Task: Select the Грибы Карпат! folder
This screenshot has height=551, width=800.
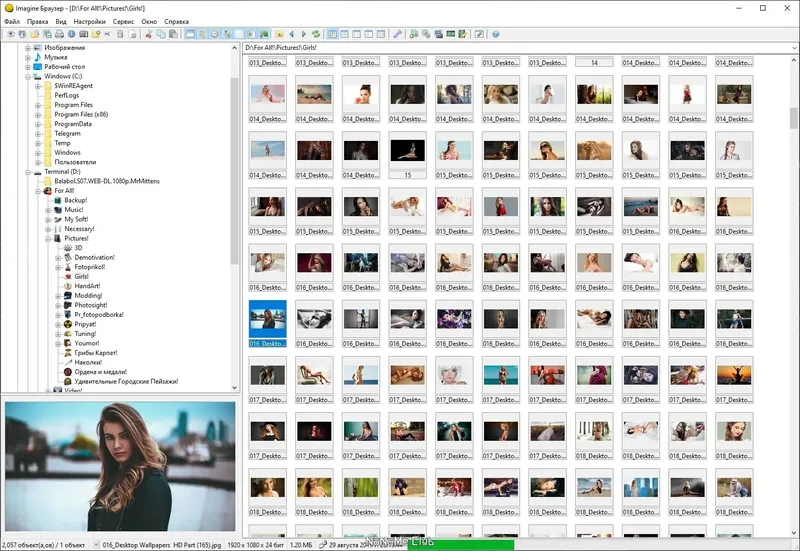Action: tap(96, 353)
